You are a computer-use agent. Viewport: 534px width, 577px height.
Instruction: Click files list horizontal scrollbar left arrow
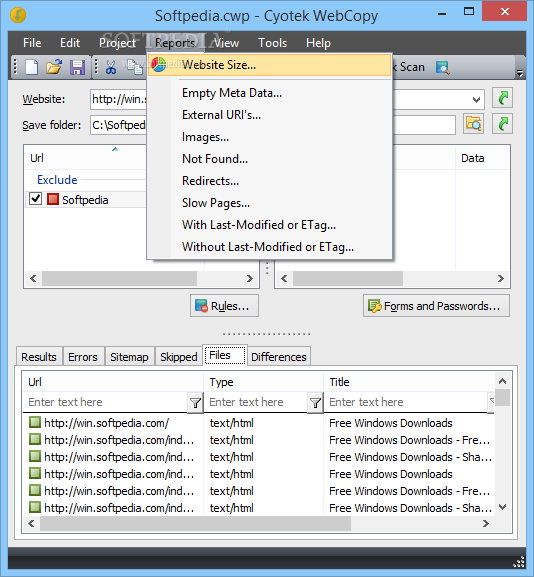pyautogui.click(x=31, y=523)
